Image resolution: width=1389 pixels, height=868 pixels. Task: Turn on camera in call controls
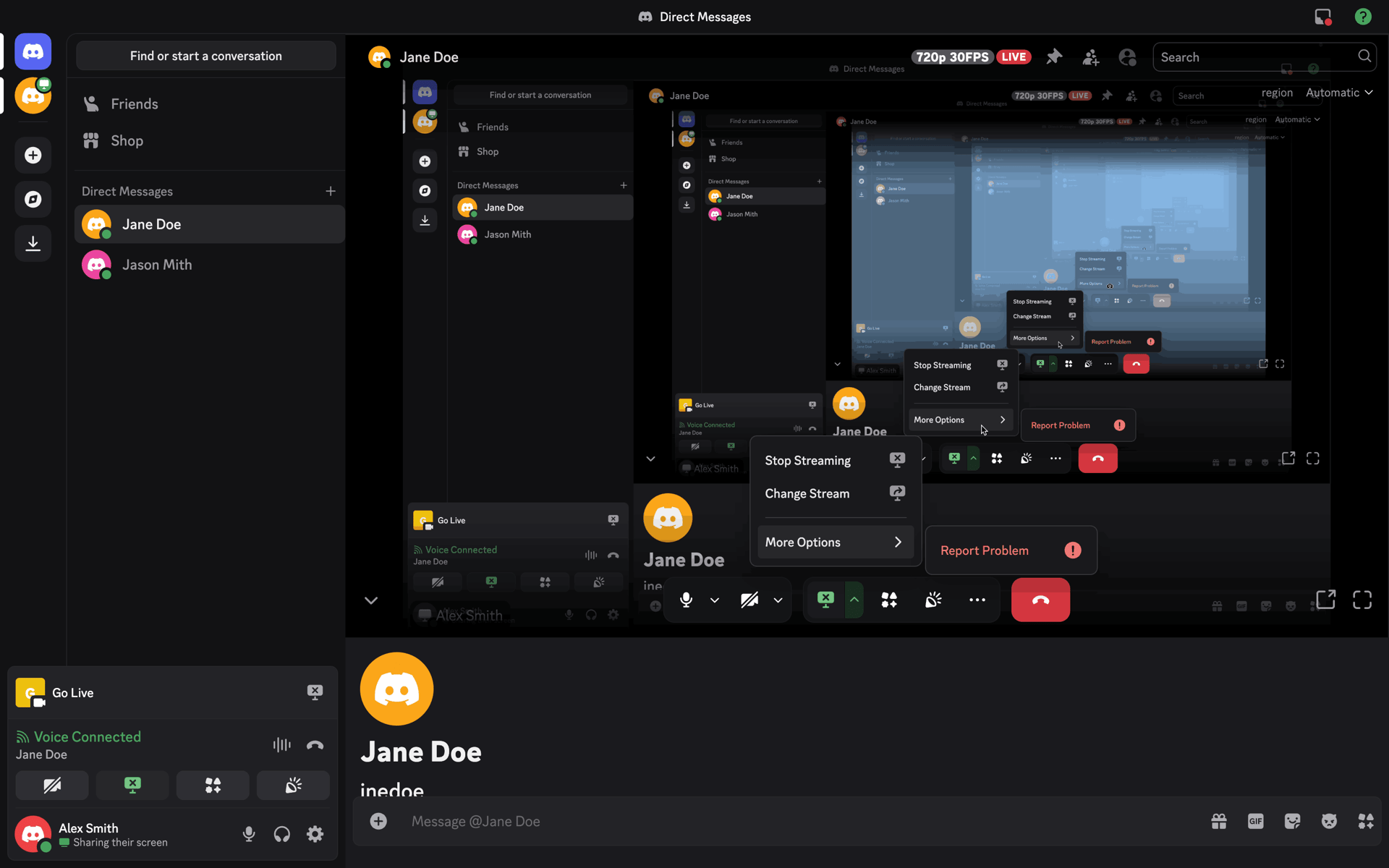749,600
